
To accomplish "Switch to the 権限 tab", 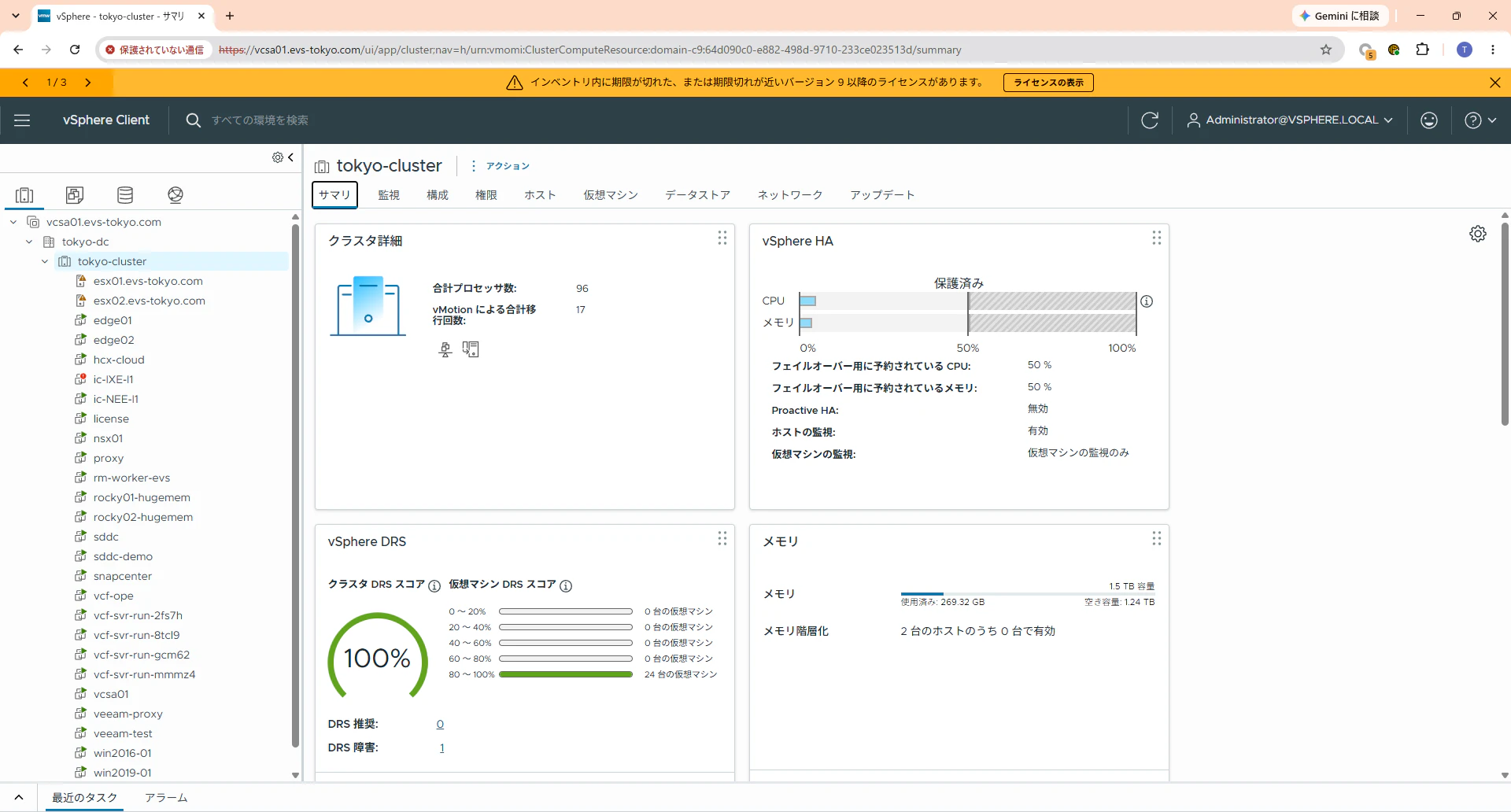I will (486, 195).
